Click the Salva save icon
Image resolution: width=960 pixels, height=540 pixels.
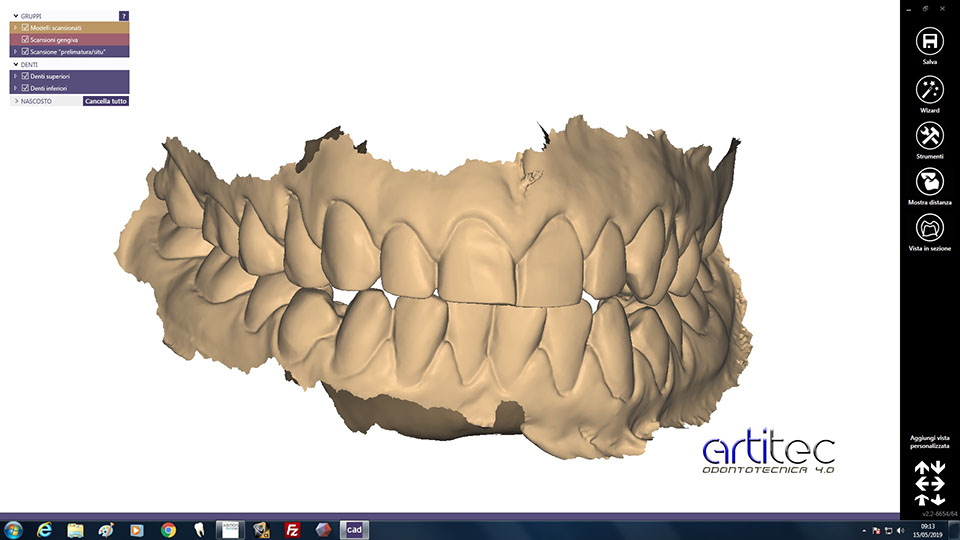click(930, 41)
